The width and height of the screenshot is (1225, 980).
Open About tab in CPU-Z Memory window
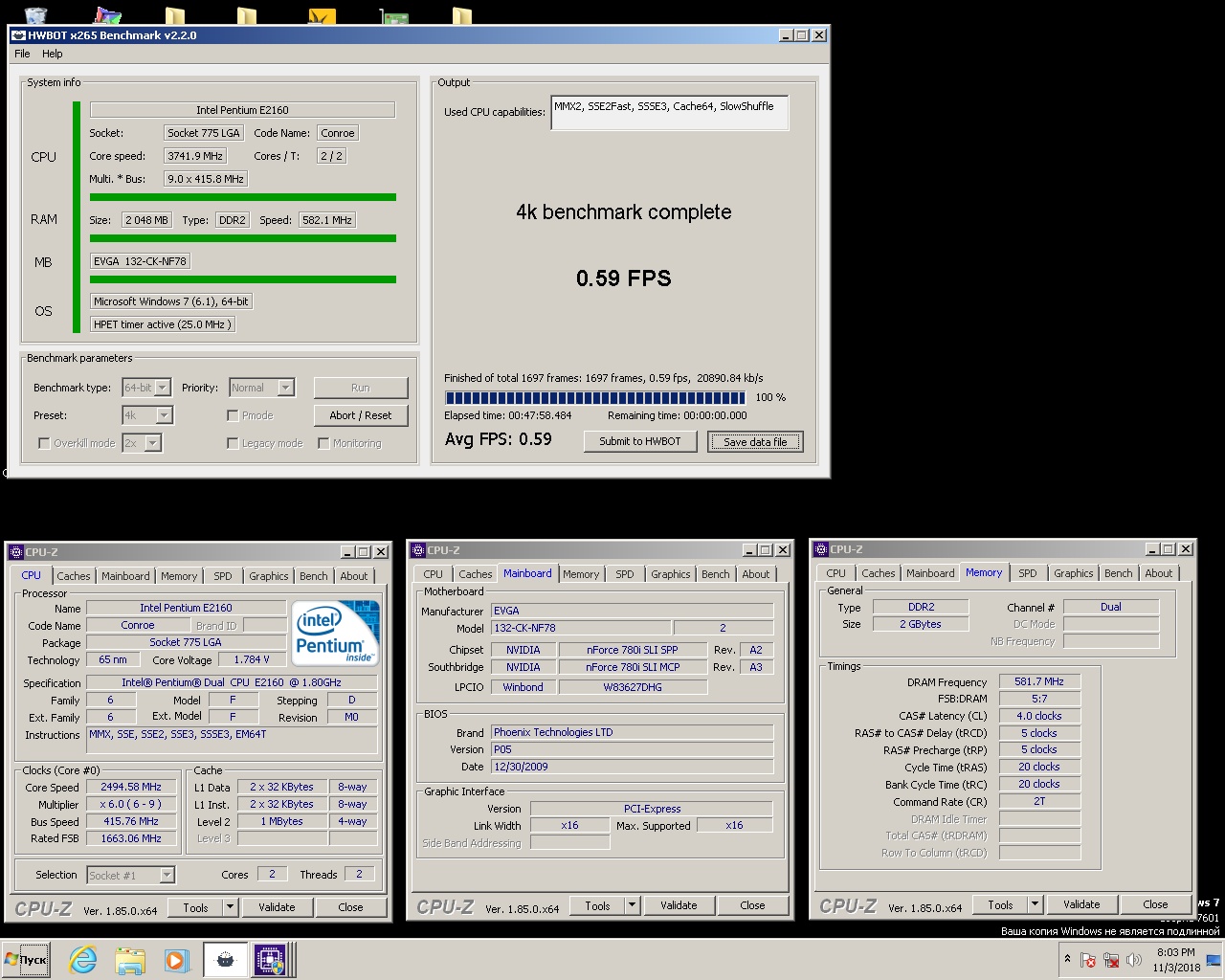[1158, 573]
